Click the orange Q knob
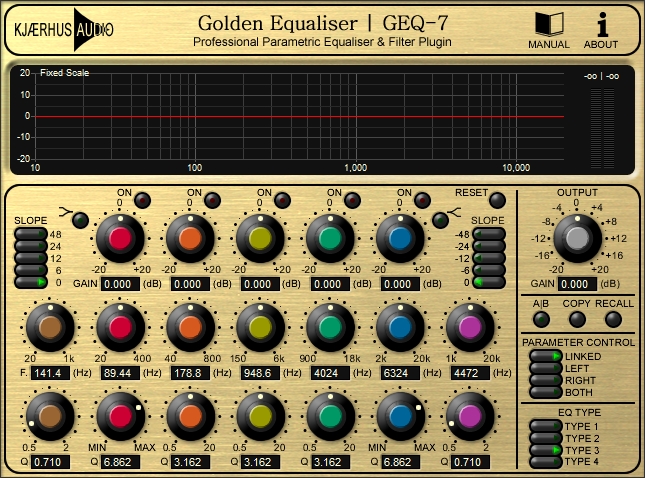 (x=190, y=416)
